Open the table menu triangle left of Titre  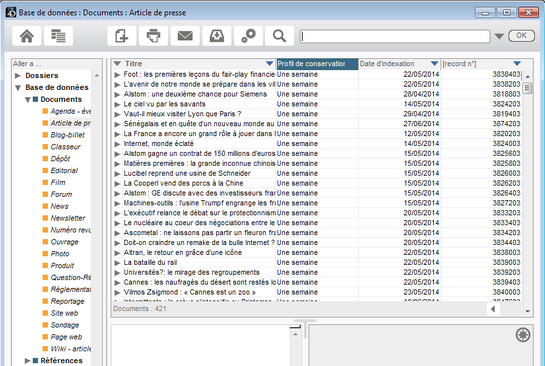pyautogui.click(x=117, y=64)
